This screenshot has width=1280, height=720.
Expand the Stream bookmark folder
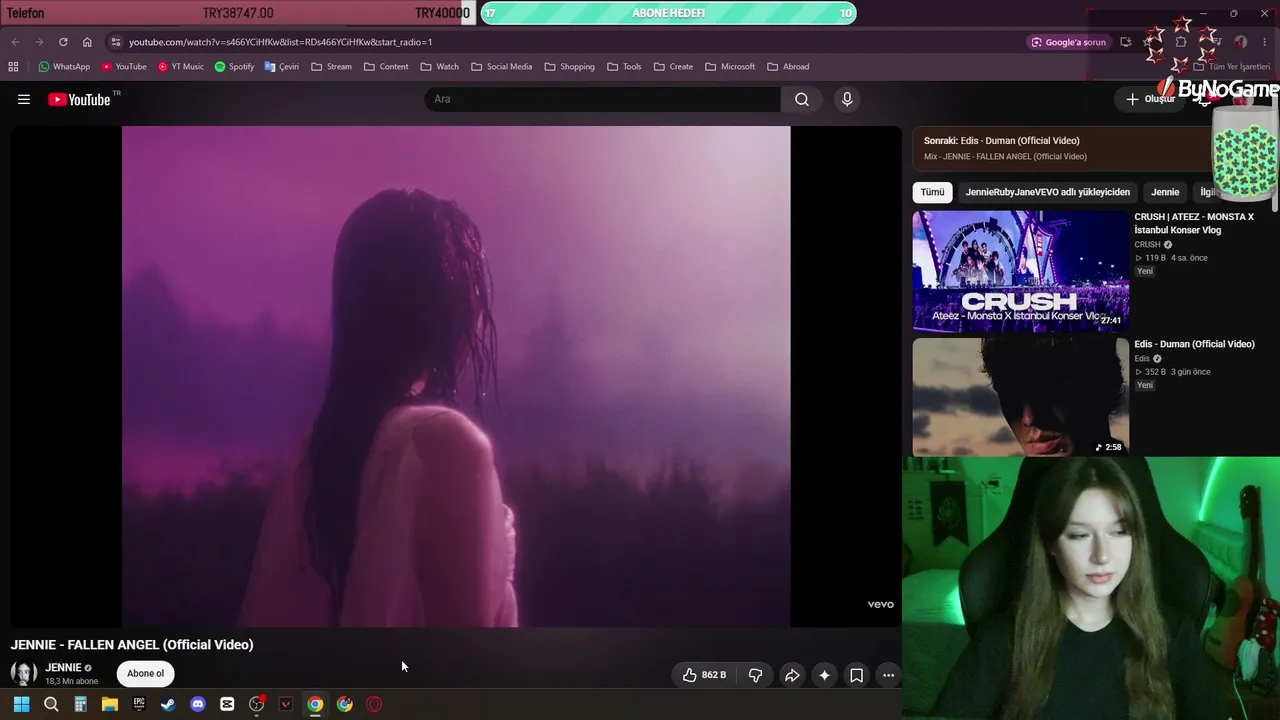pos(332,67)
